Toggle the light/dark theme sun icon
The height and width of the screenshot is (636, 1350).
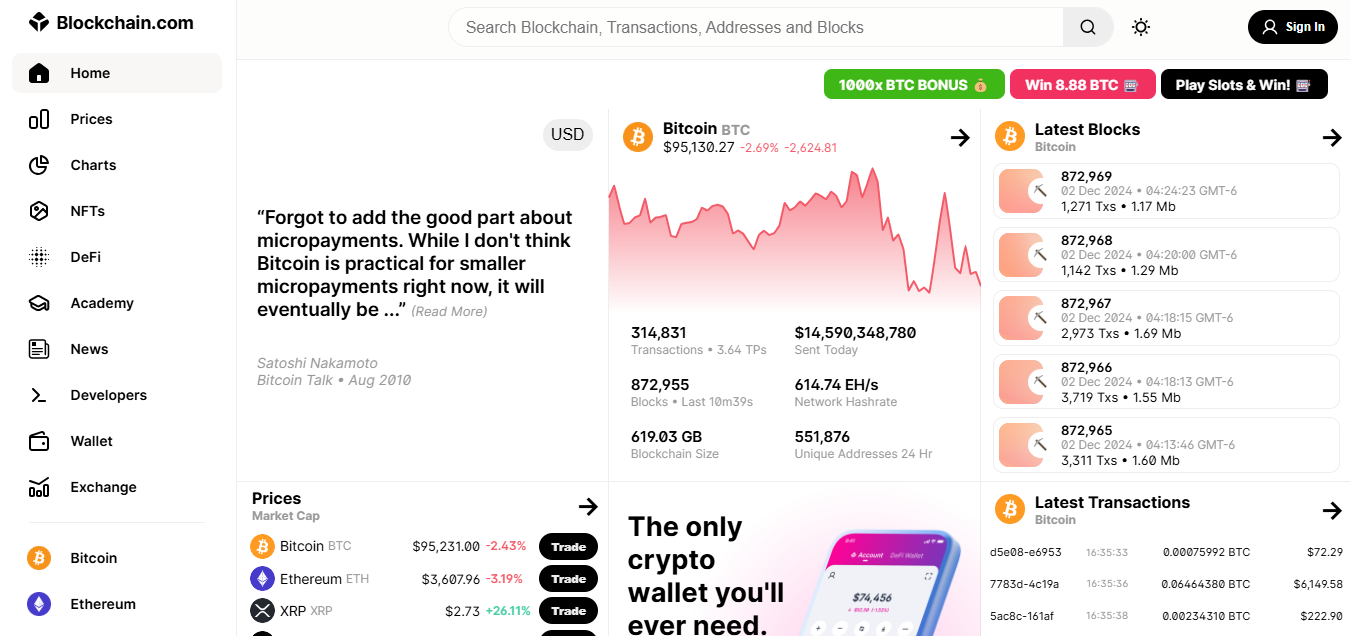pyautogui.click(x=1141, y=27)
